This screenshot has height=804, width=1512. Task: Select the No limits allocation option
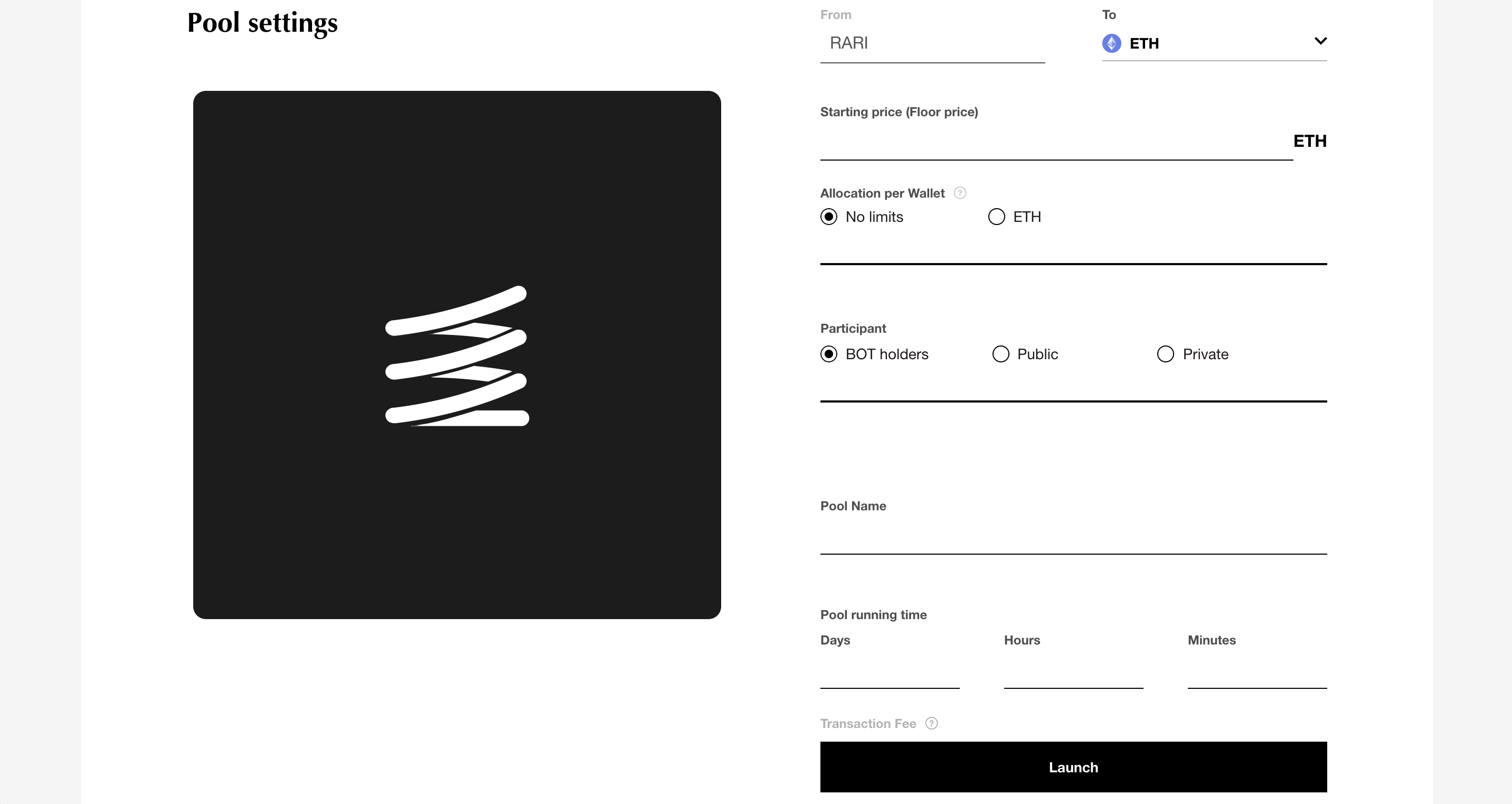tap(829, 217)
